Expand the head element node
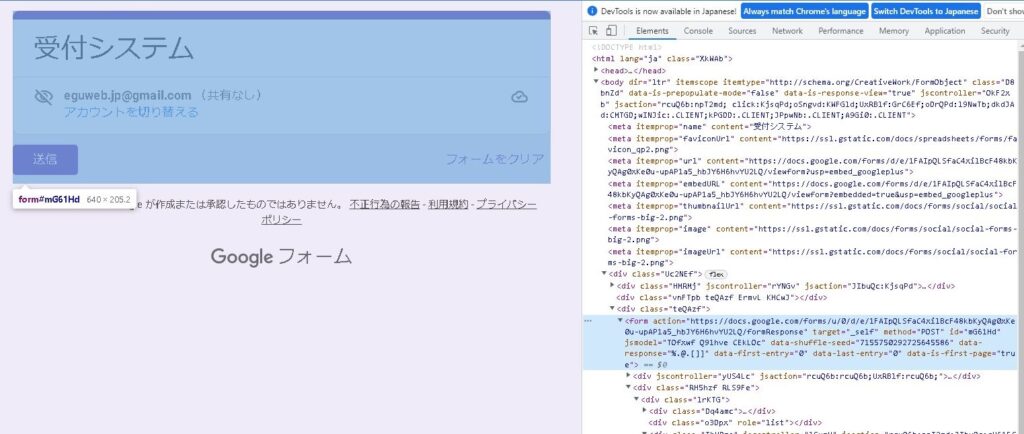1024x434 pixels. pyautogui.click(x=596, y=71)
